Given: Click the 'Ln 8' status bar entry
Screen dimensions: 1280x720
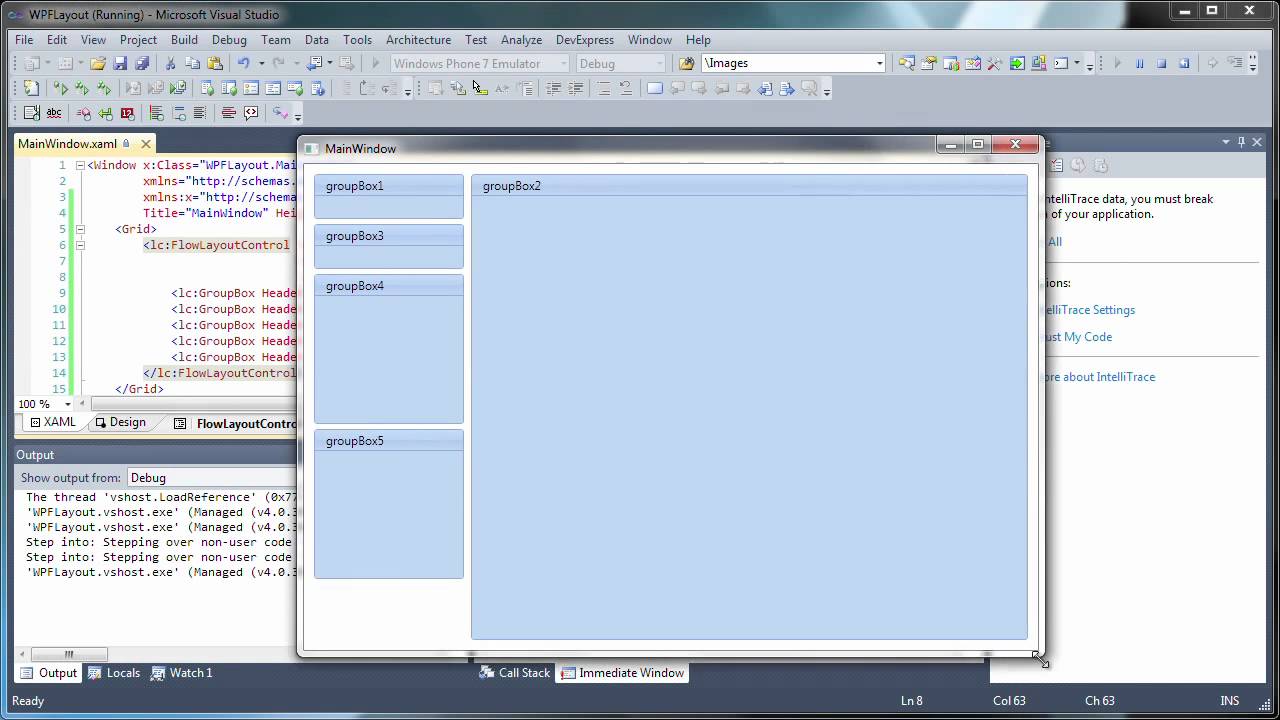Looking at the screenshot, I should (x=912, y=701).
